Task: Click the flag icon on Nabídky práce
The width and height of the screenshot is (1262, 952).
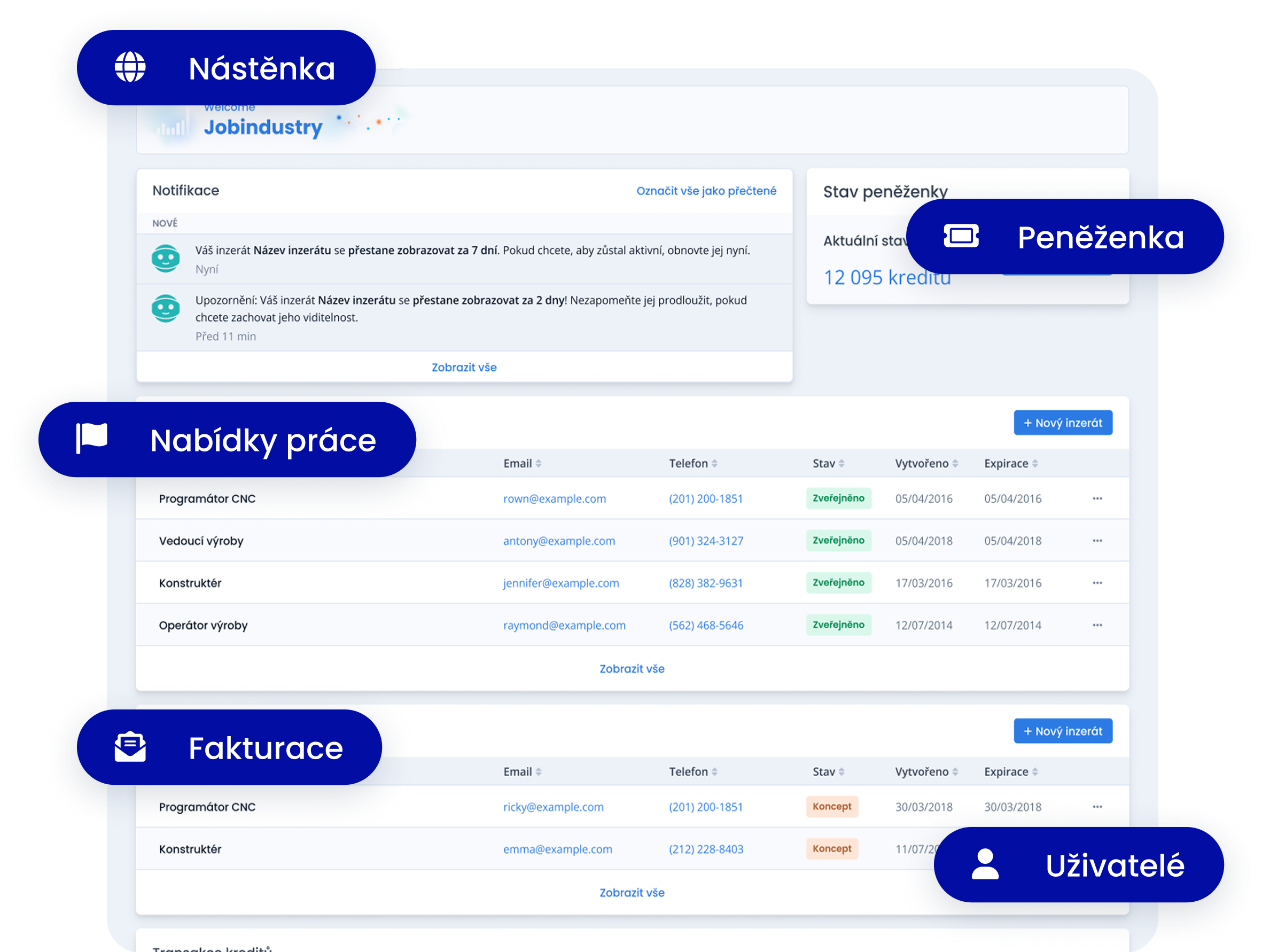Action: (x=92, y=438)
